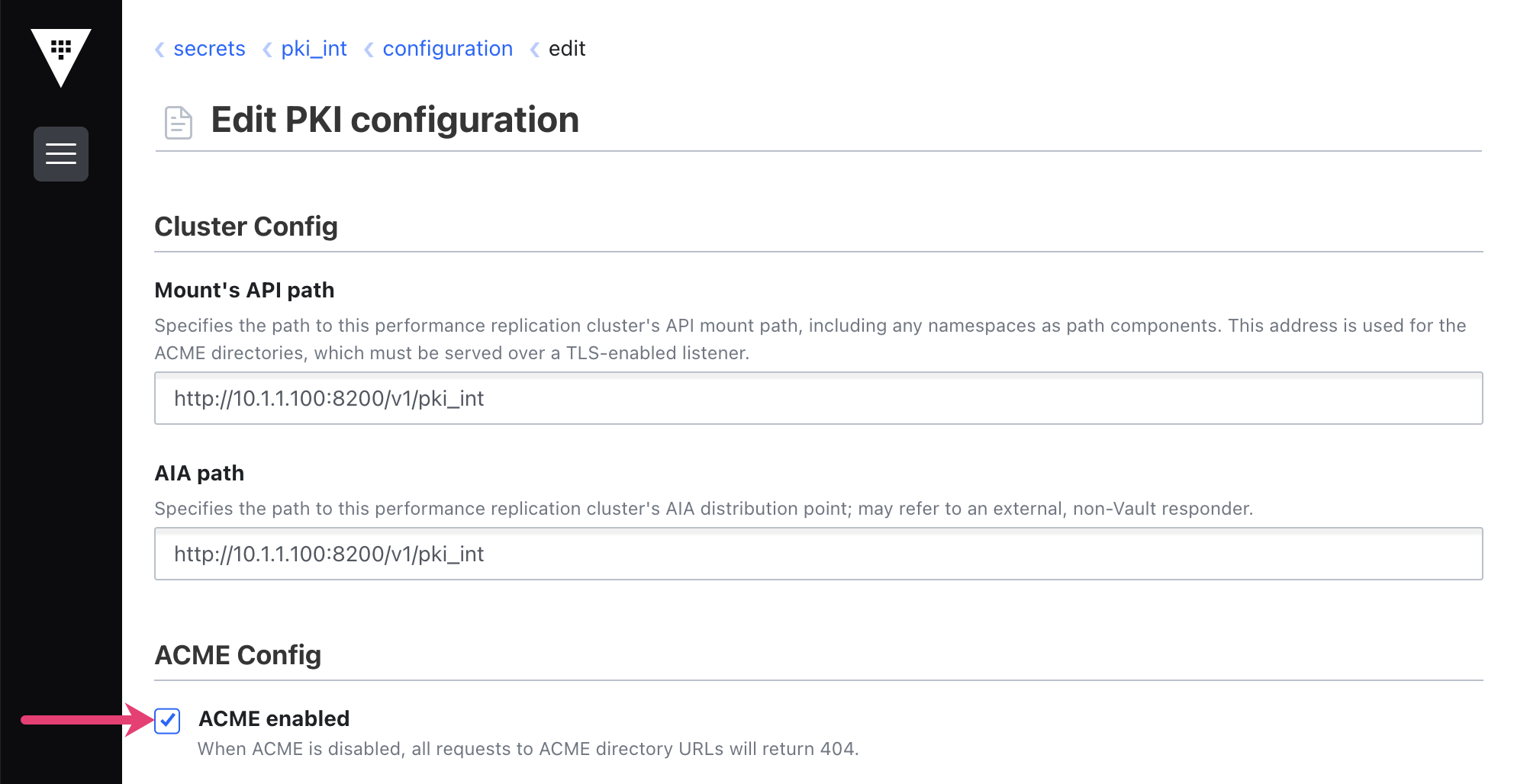Uncheck the ACME enabled checkbox

(167, 721)
